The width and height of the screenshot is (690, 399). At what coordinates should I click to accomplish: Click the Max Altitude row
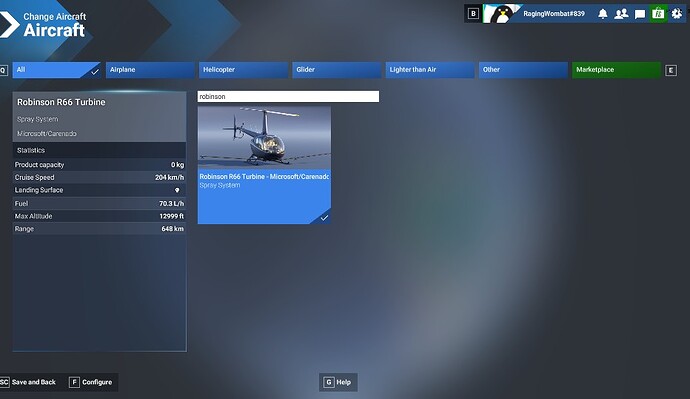pos(99,216)
